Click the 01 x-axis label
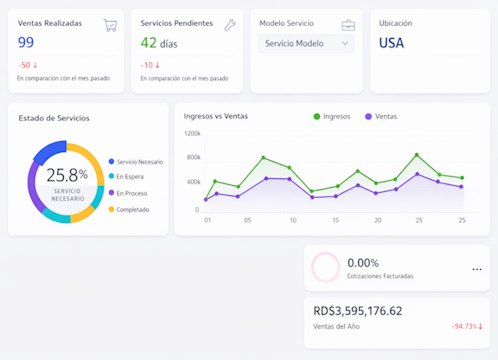 coord(207,220)
